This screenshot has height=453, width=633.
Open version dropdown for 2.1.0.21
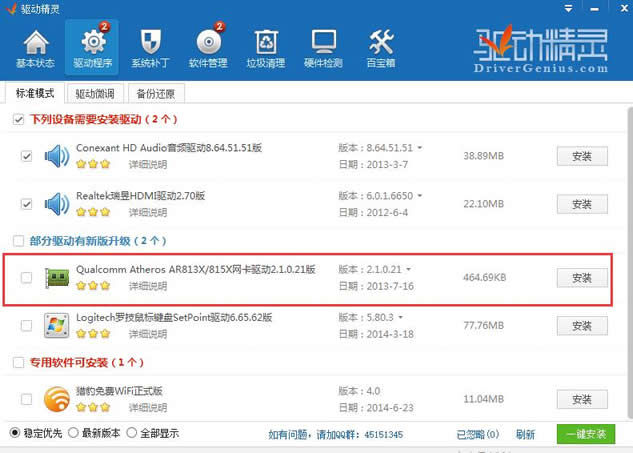[x=409, y=269]
